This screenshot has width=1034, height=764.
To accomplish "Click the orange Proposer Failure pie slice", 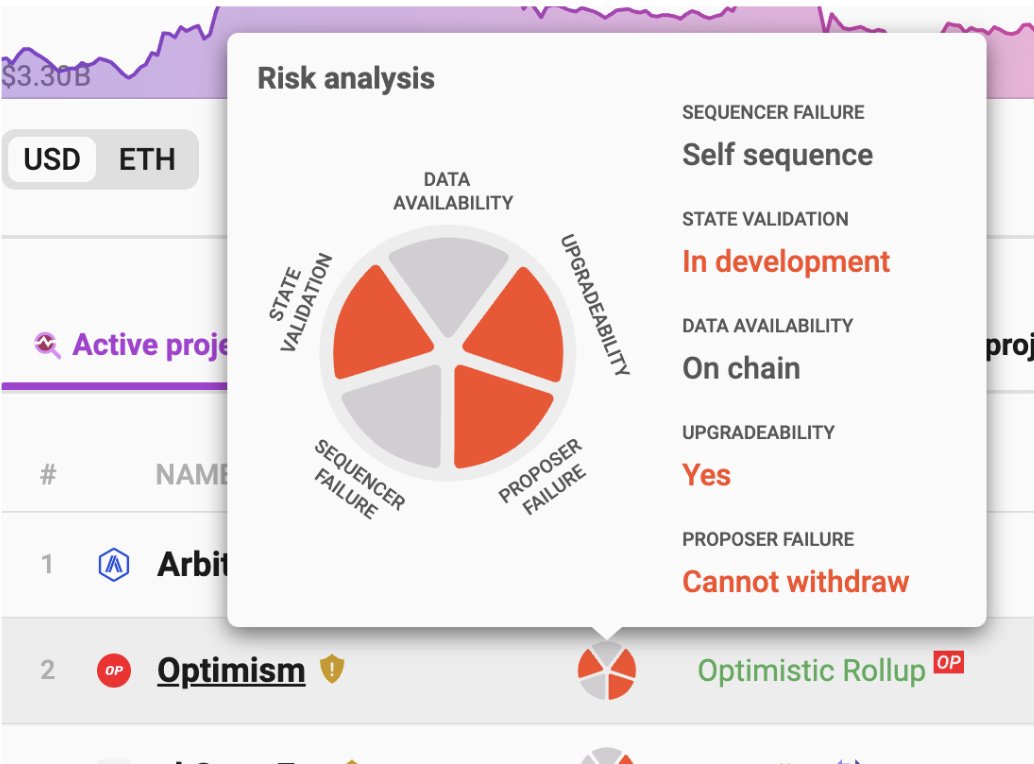I will tap(498, 415).
